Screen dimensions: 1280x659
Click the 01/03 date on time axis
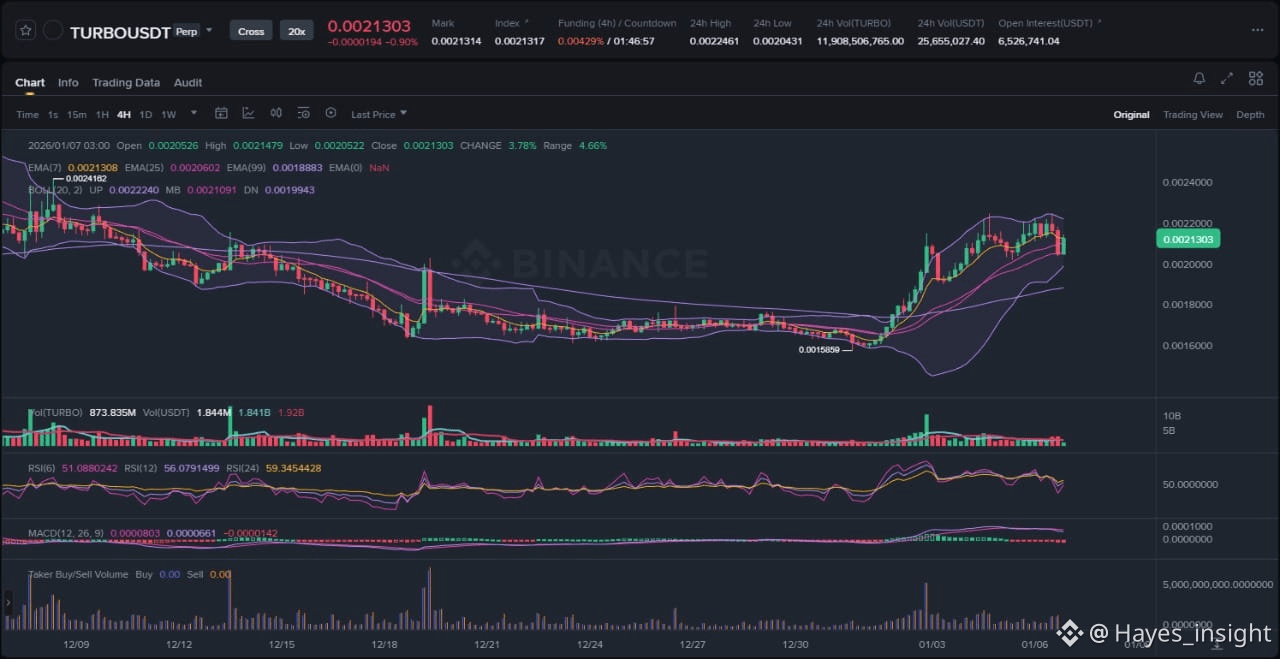point(932,646)
